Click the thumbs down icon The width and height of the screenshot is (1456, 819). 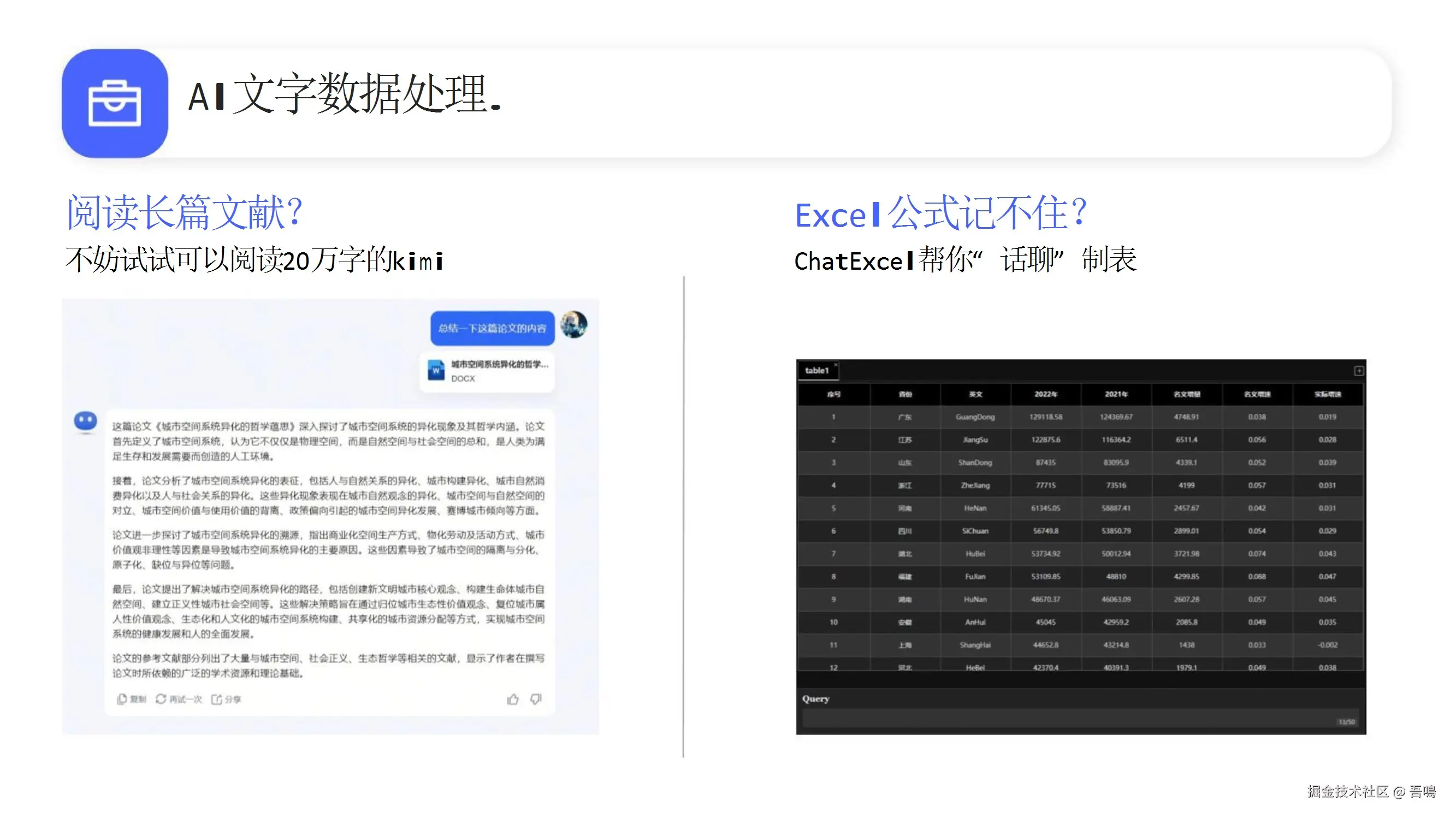tap(536, 699)
